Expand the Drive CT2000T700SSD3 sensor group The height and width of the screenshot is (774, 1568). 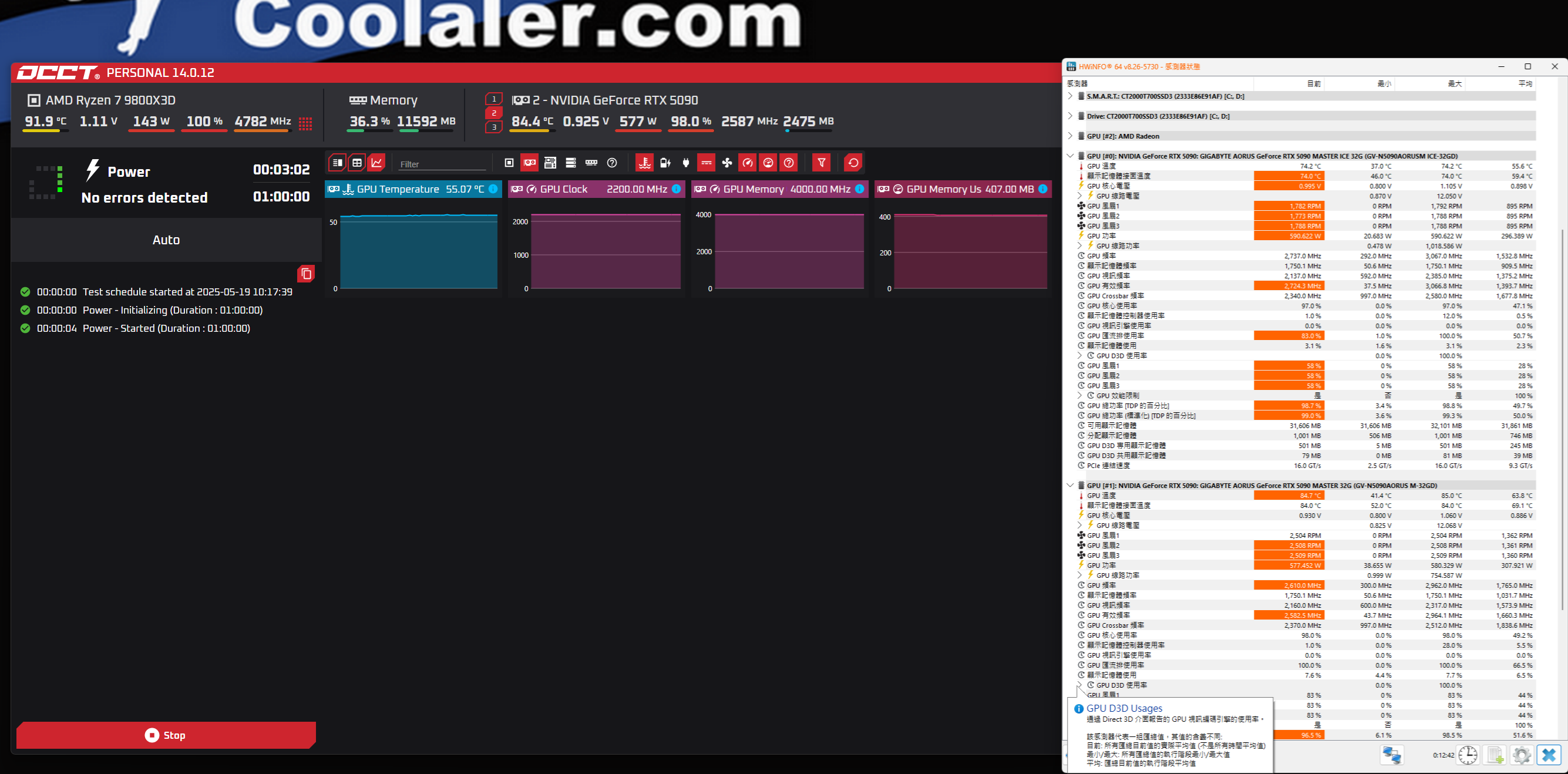[x=1070, y=116]
